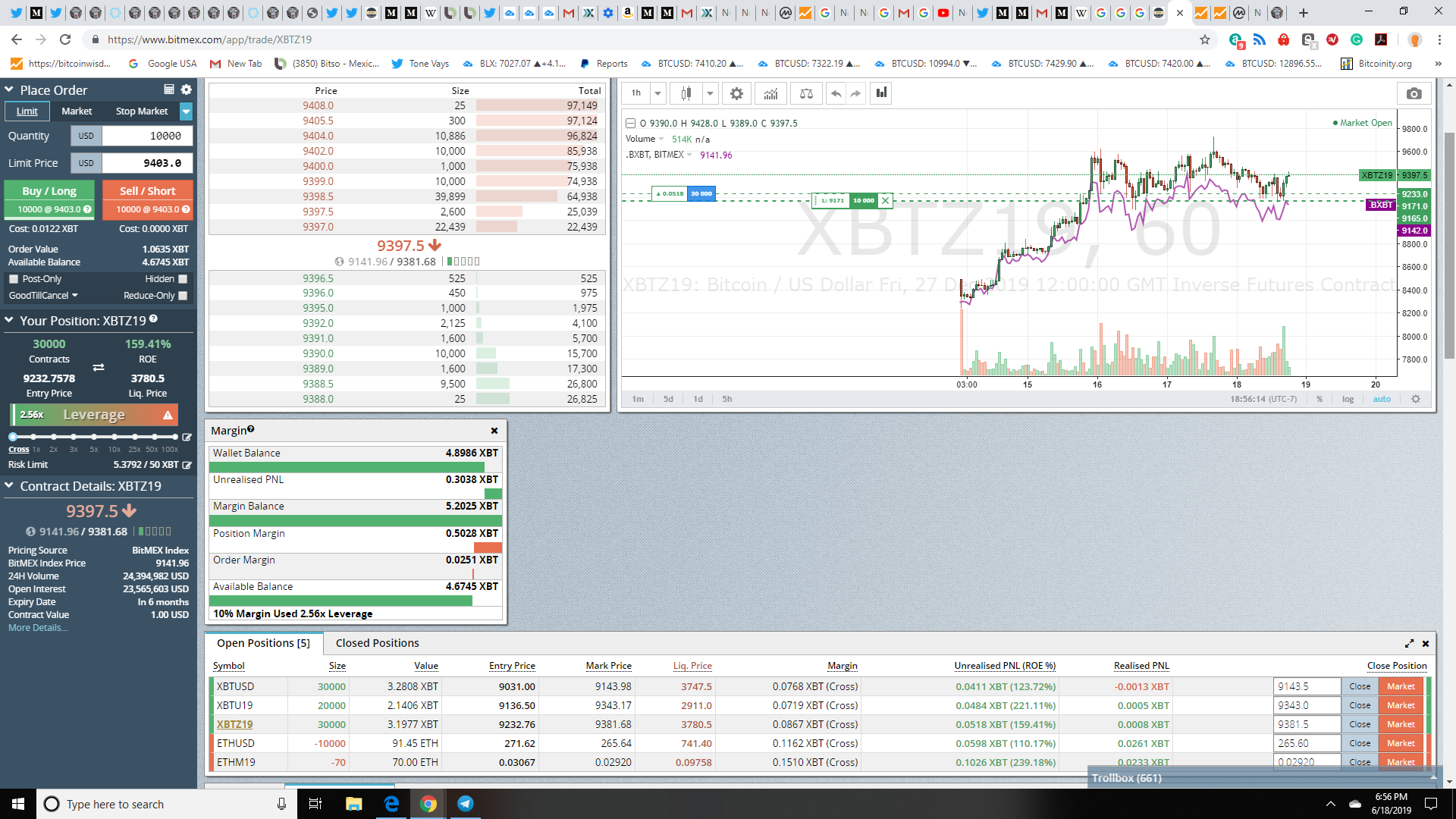
Task: Toggle log scale on chart
Action: click(1348, 399)
